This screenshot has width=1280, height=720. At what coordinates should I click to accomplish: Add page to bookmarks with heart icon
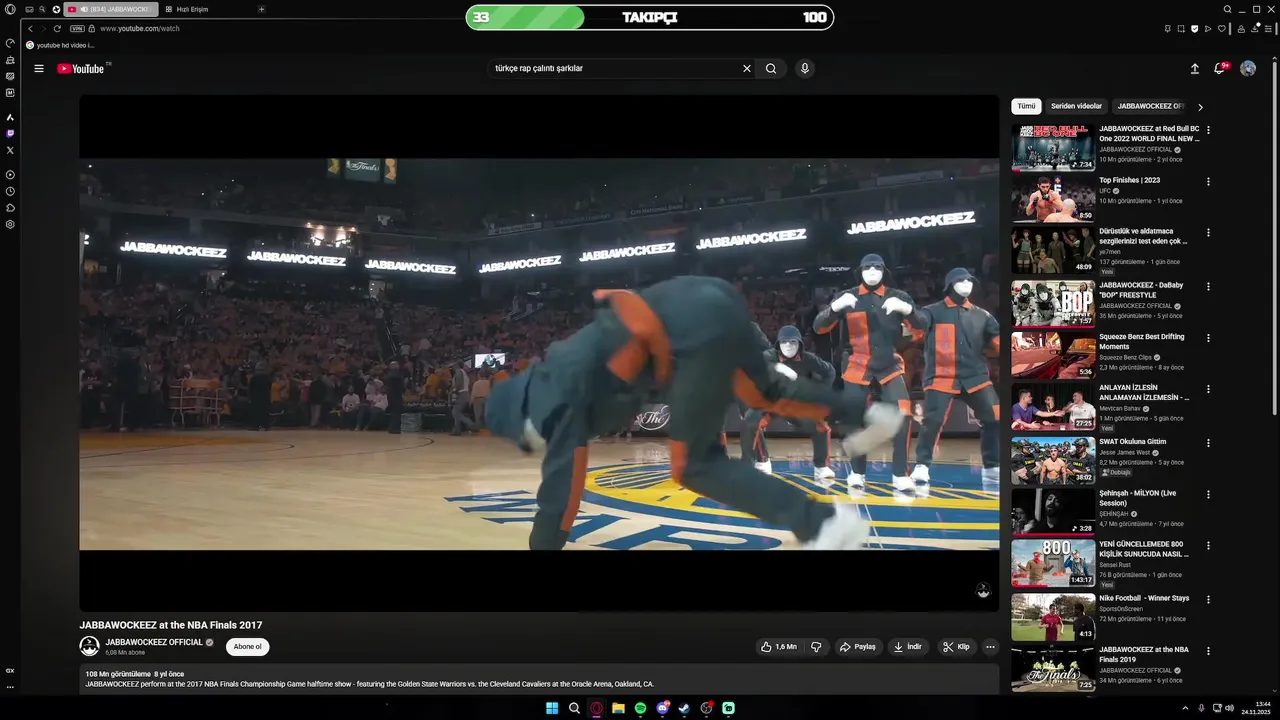coord(1221,29)
